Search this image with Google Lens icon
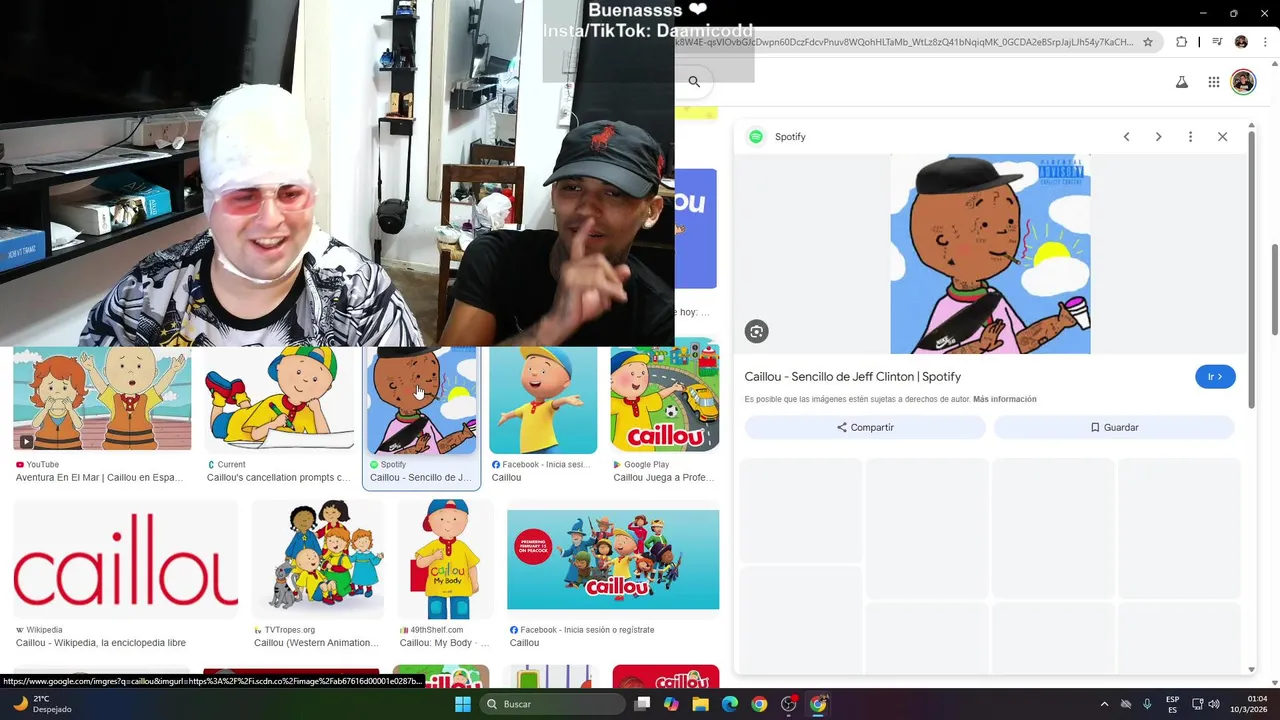 756,332
